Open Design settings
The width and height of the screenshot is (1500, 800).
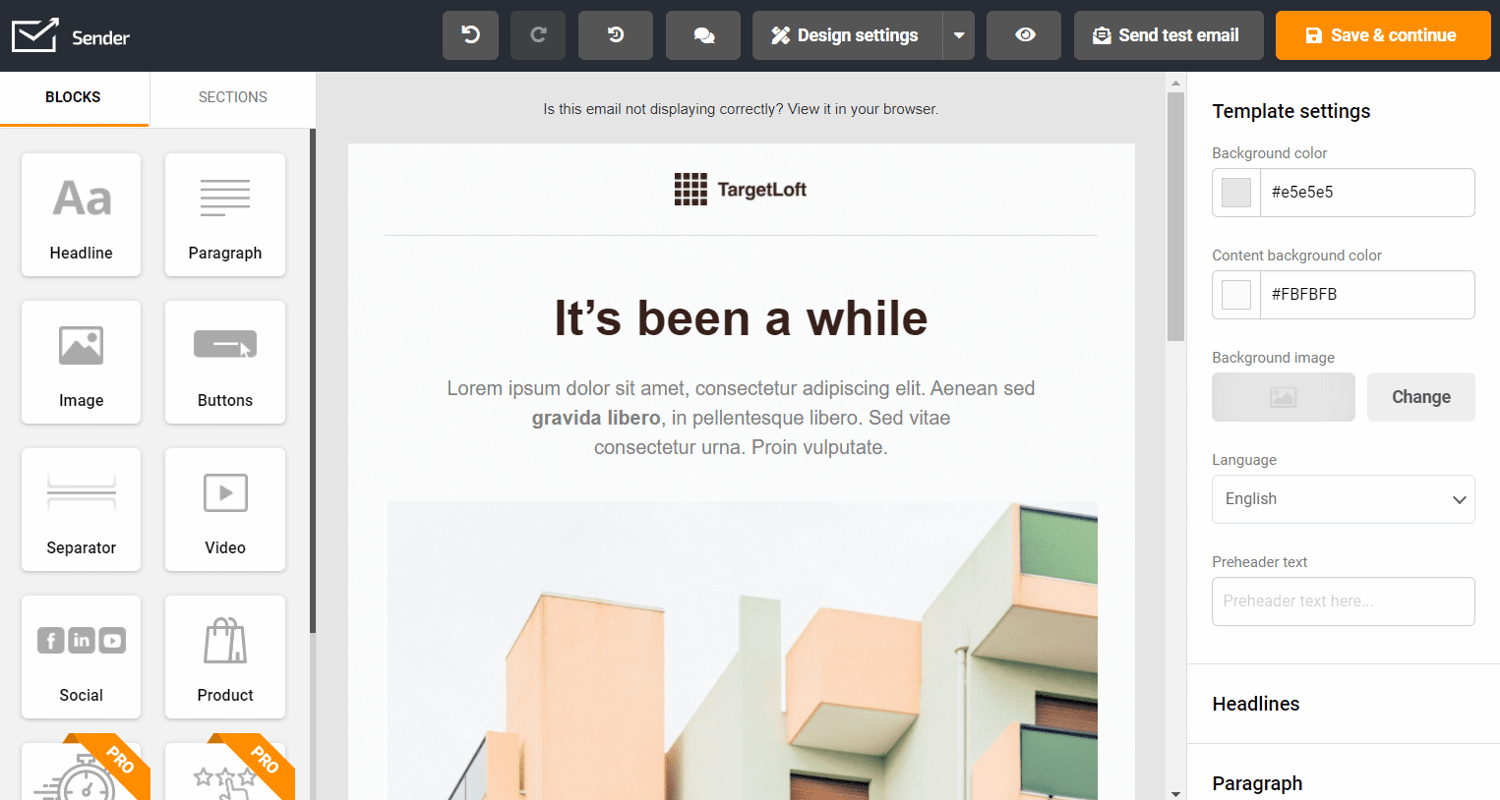point(846,36)
